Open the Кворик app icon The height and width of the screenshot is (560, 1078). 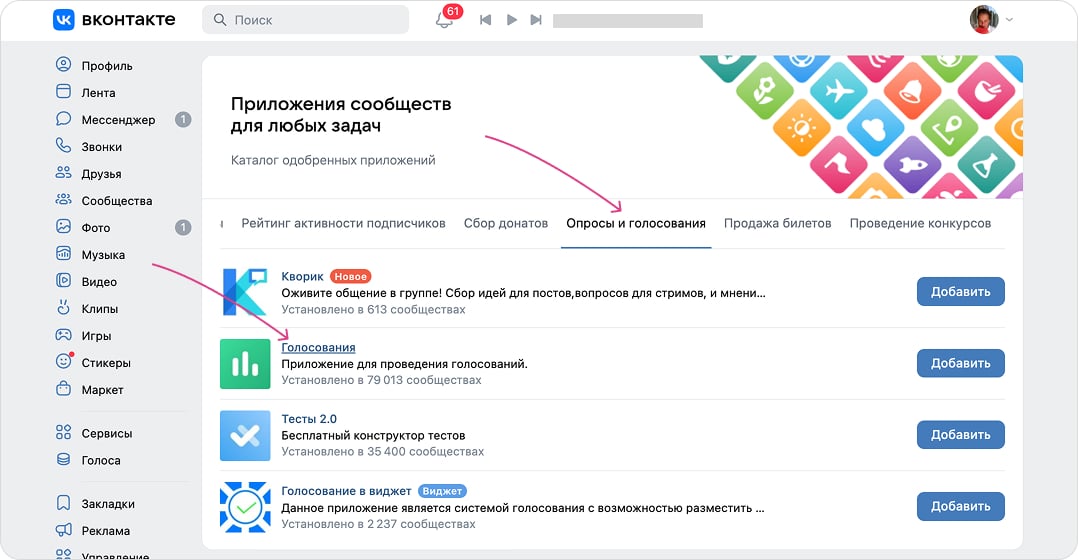[x=245, y=292]
